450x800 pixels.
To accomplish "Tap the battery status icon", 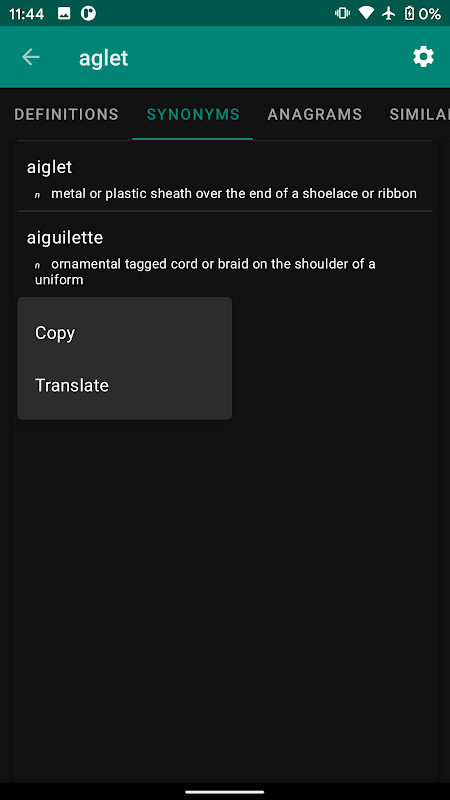I will coord(409,14).
